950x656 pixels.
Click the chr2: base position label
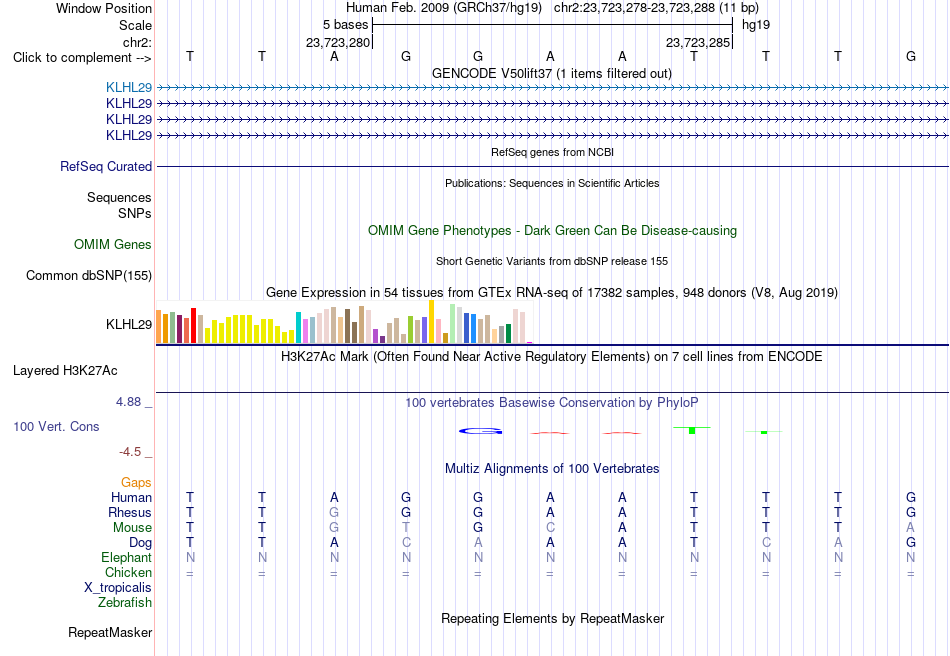(137, 43)
